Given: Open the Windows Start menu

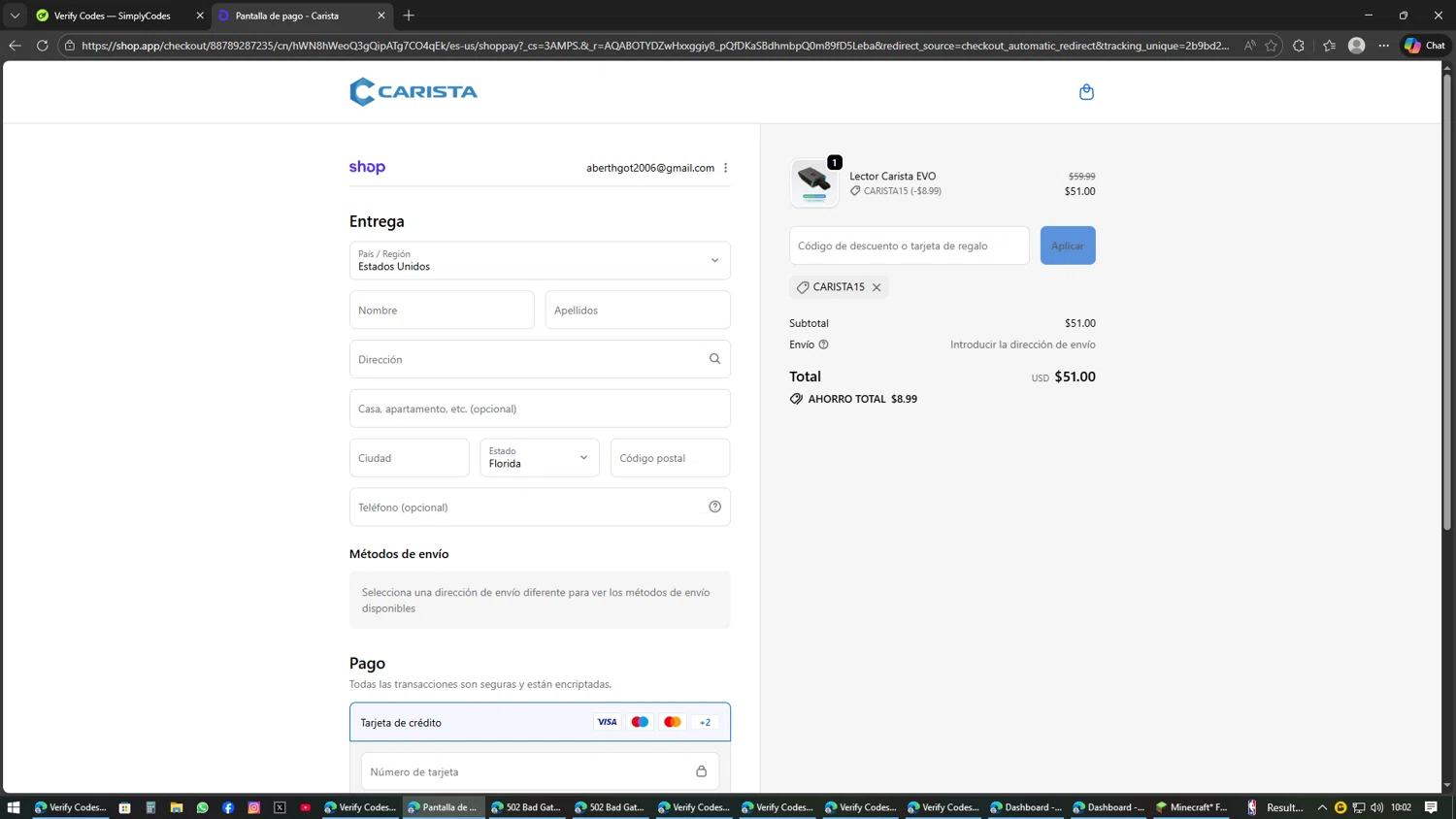Looking at the screenshot, I should [14, 807].
